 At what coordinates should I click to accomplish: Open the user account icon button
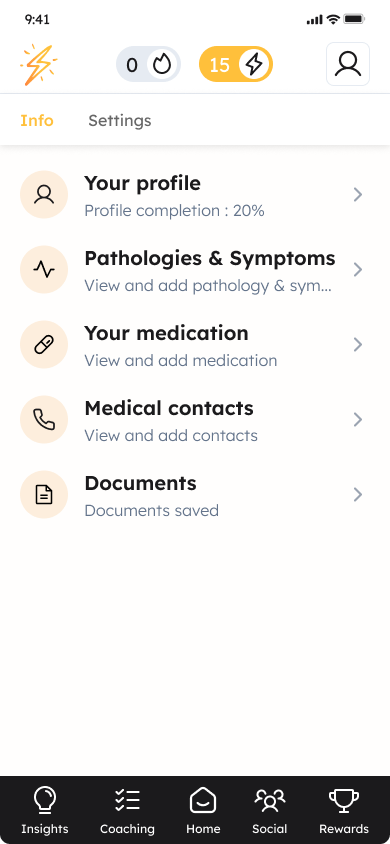[x=348, y=64]
